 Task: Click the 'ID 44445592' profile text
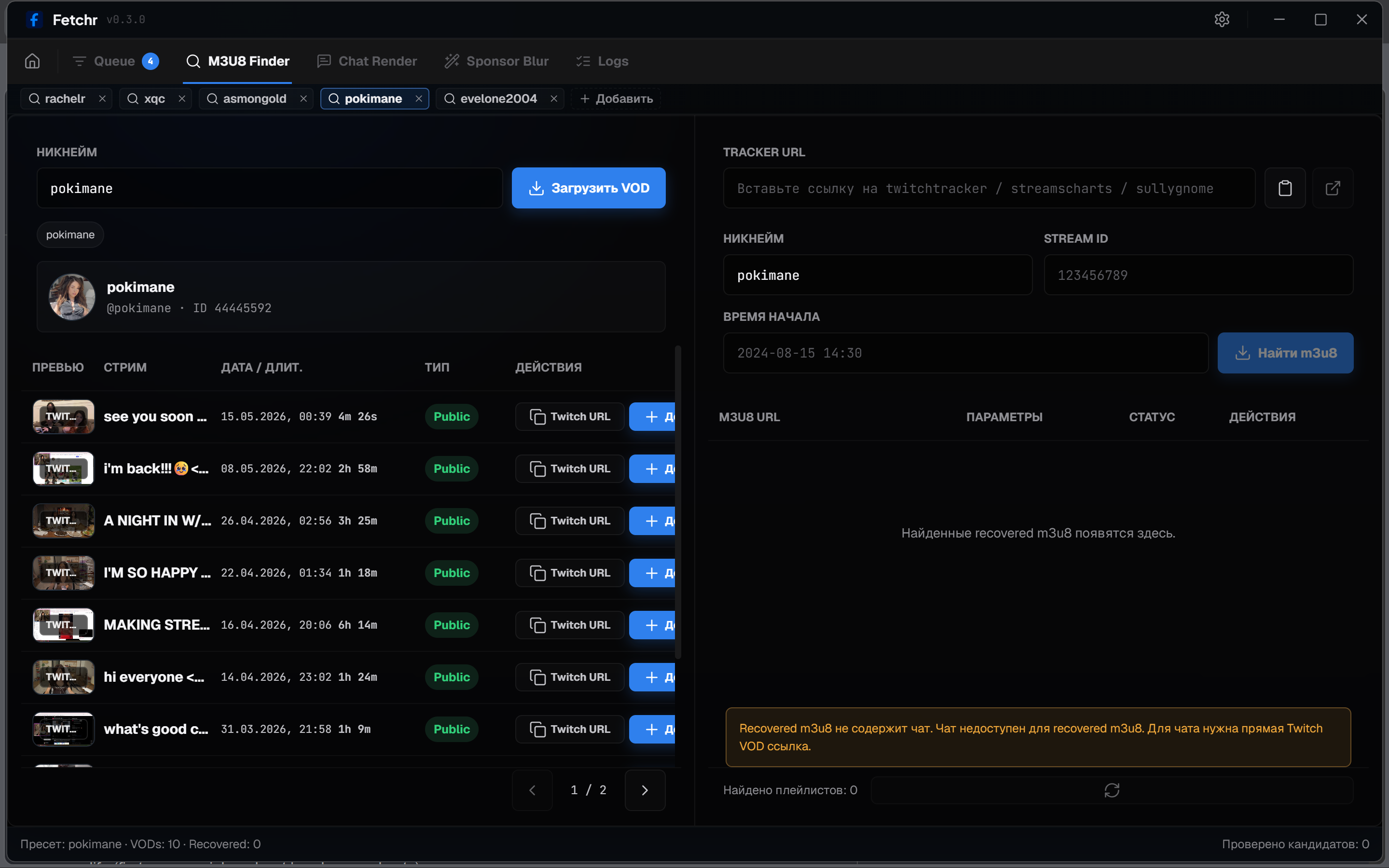point(232,308)
